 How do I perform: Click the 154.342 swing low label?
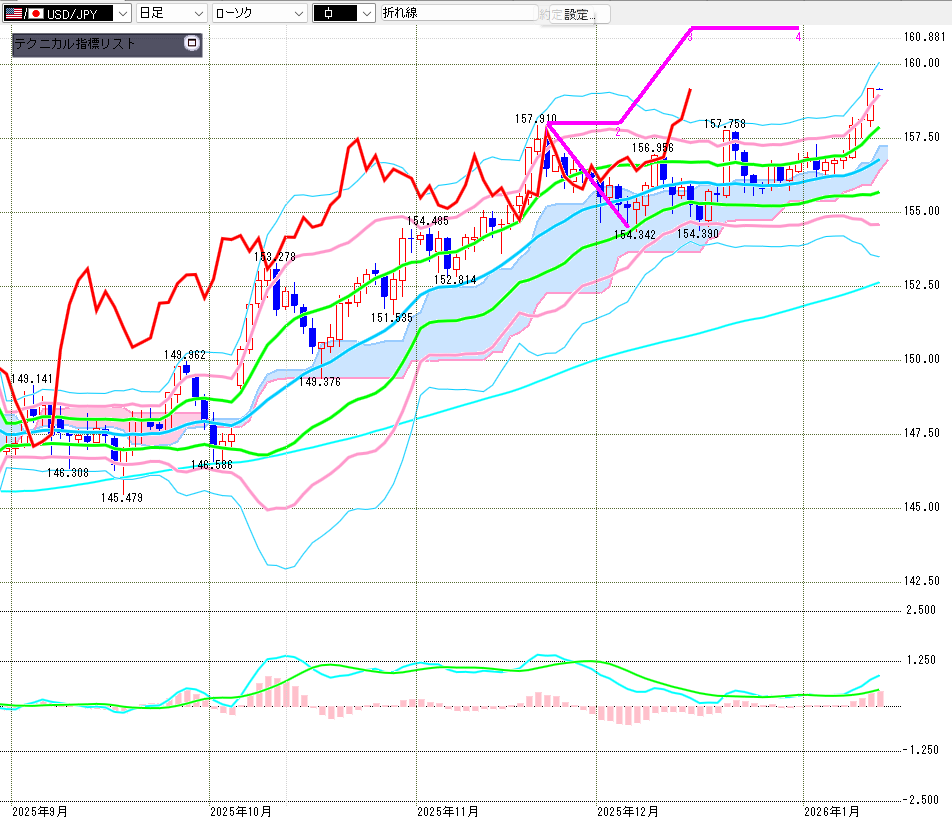tap(634, 234)
